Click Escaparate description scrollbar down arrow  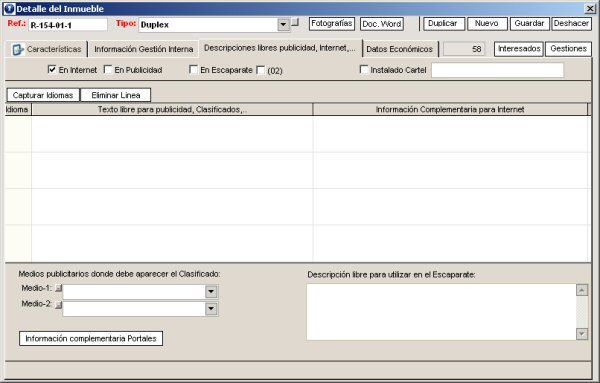(x=582, y=334)
